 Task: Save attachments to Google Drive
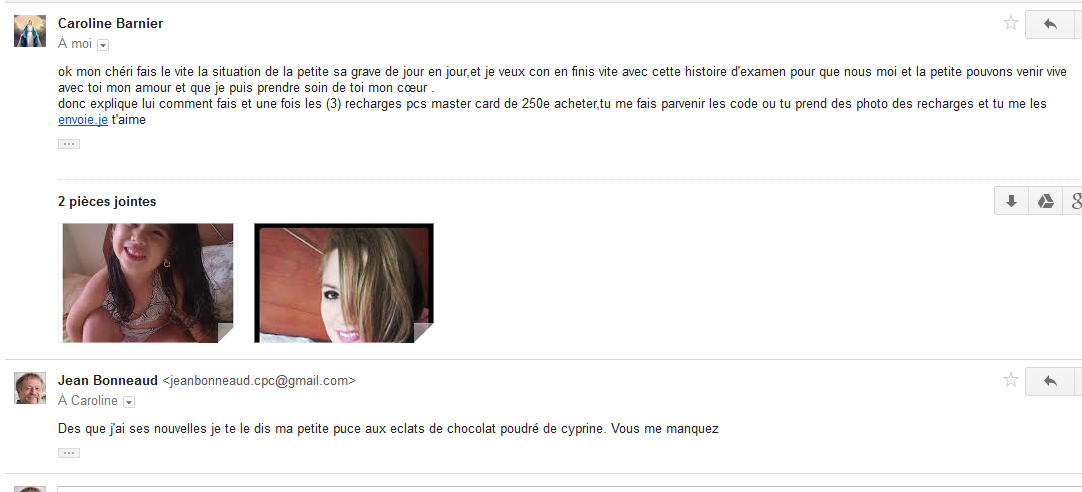pos(1045,201)
